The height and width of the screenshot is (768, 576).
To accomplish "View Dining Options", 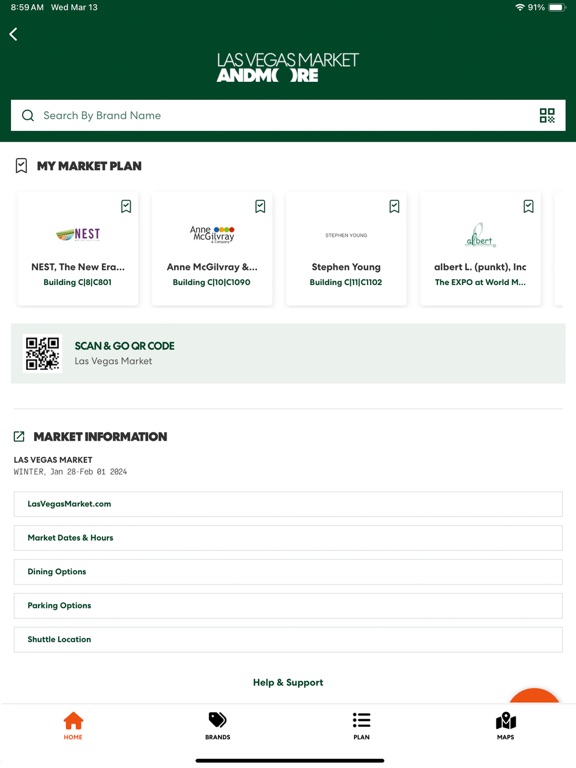I will (x=288, y=572).
